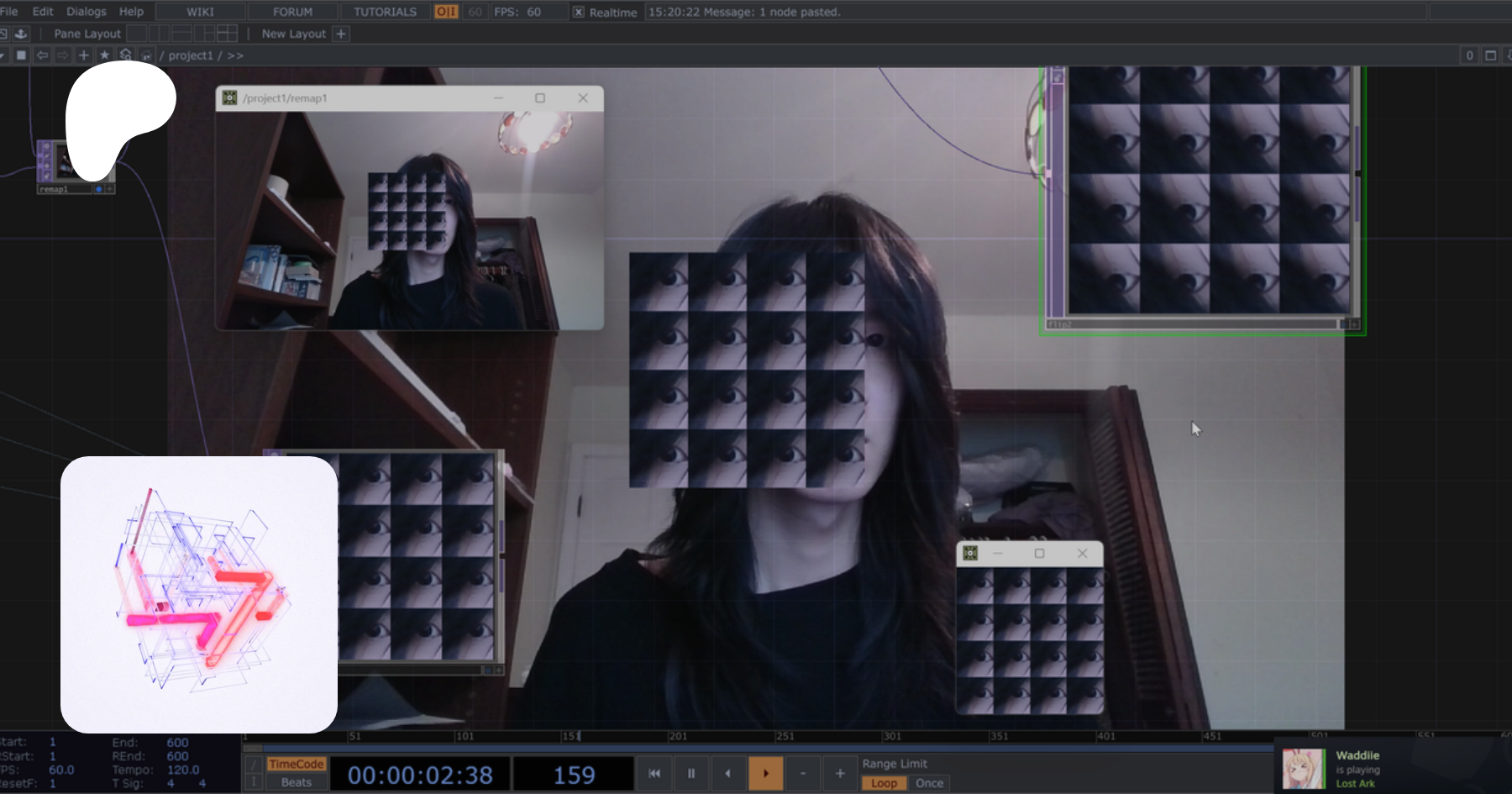Image resolution: width=1512 pixels, height=794 pixels.
Task: Click the add new layout plus icon
Action: (340, 34)
